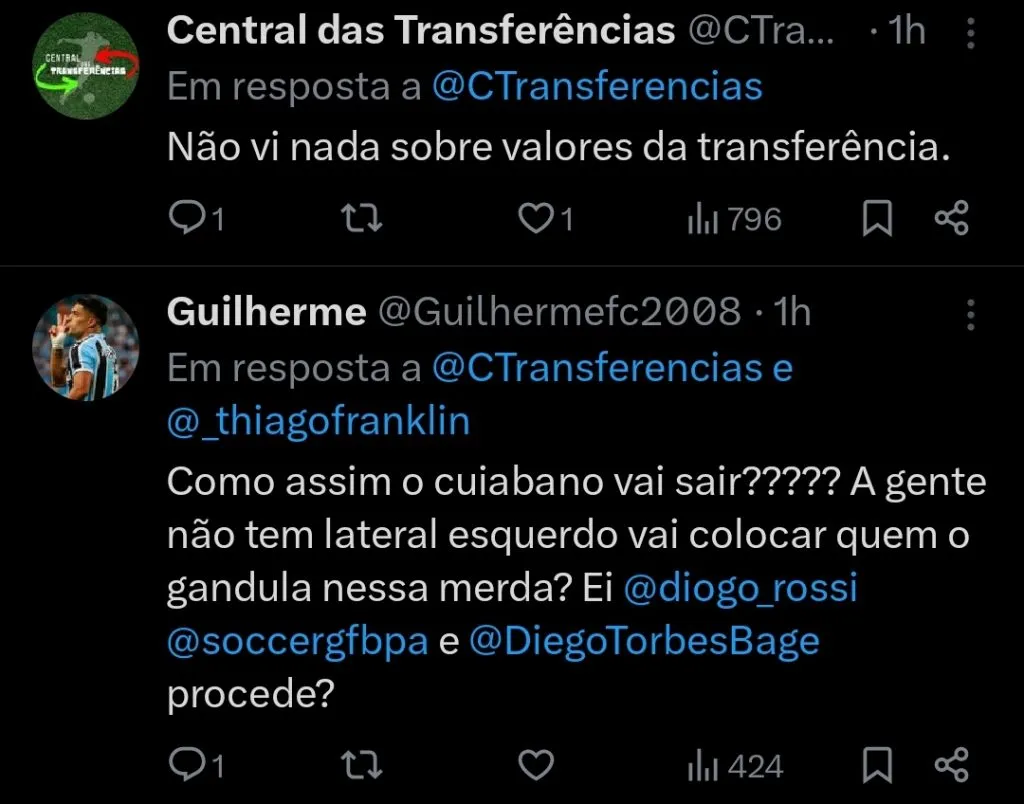This screenshot has height=804, width=1024.
Task: Open more options menu on the first tweet
Action: pyautogui.click(x=970, y=33)
